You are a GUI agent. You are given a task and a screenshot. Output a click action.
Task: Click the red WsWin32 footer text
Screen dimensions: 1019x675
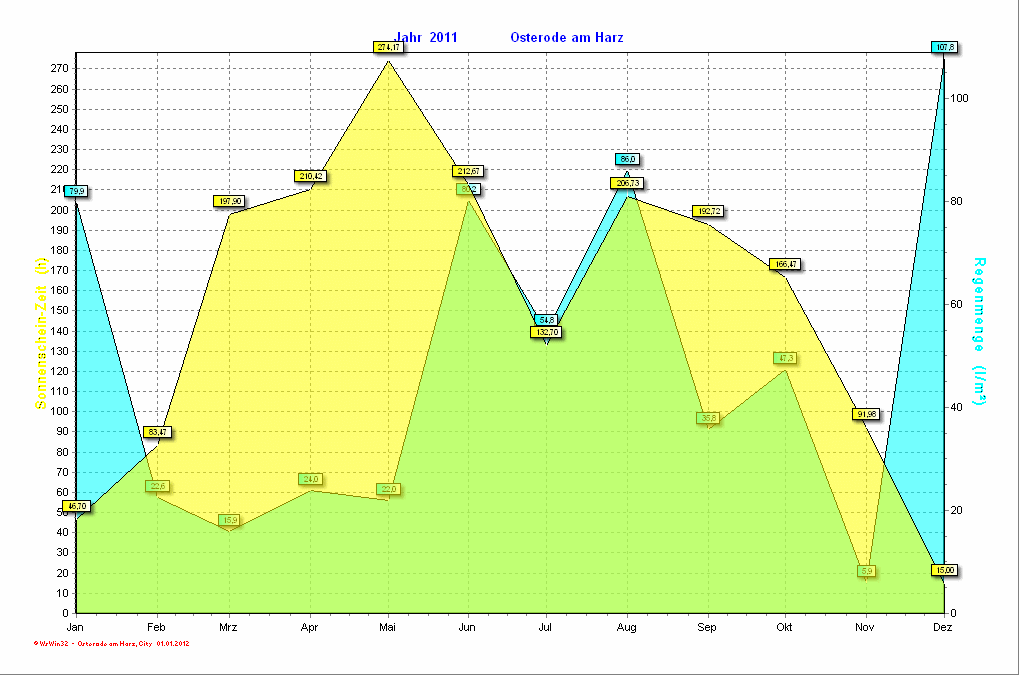tap(112, 644)
